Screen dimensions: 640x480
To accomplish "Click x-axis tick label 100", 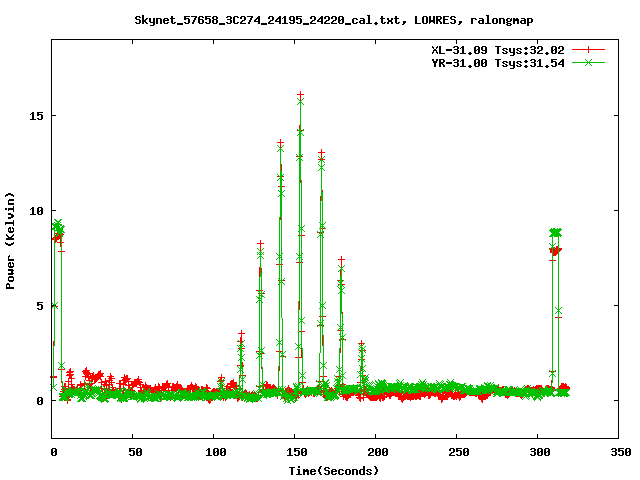I will (x=216, y=452).
